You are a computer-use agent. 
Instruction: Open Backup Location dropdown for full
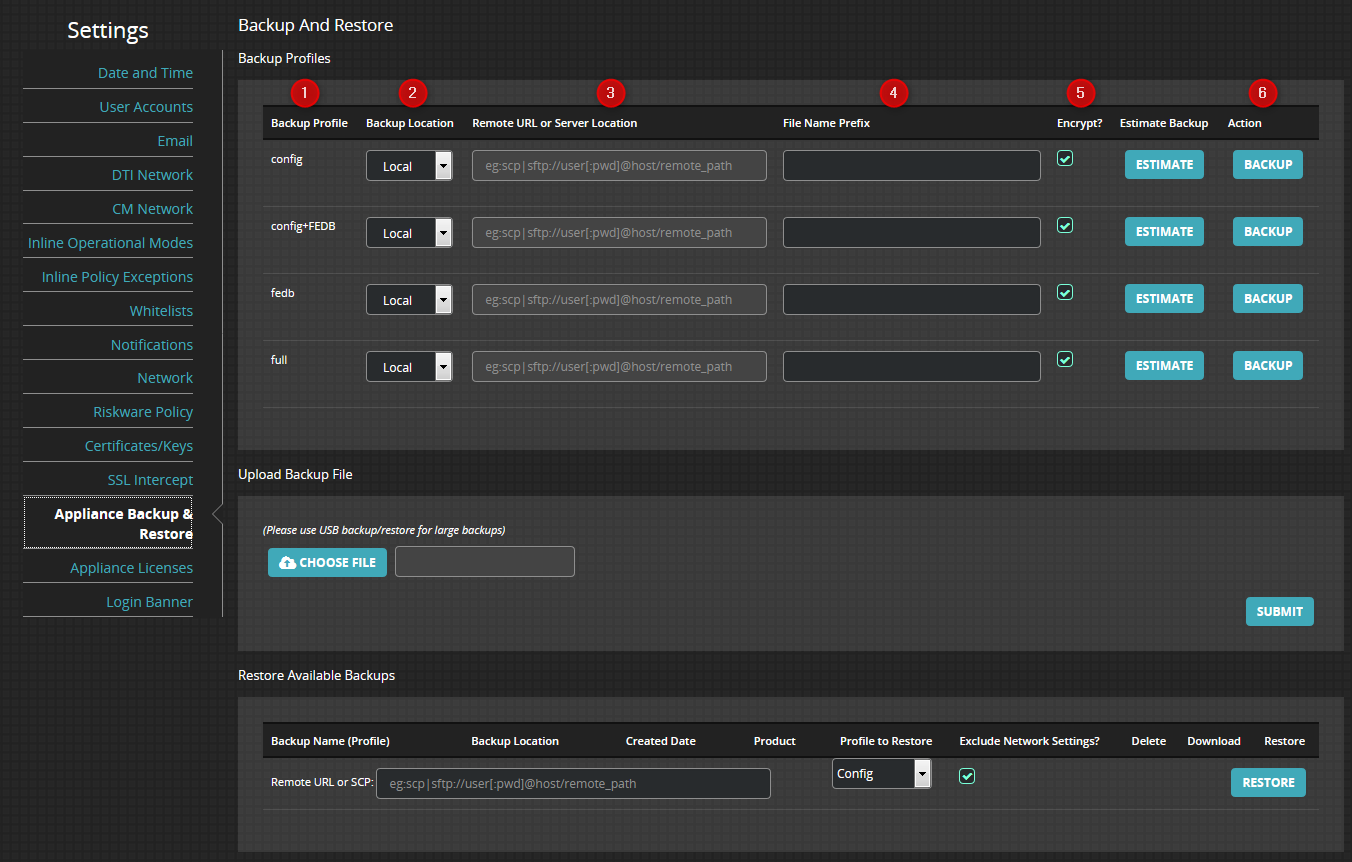409,367
